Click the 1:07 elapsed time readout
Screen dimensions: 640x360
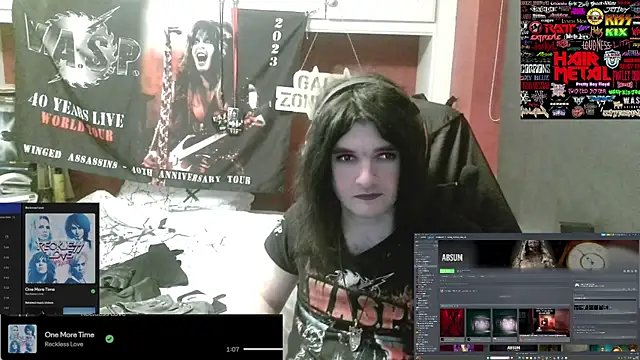point(233,349)
